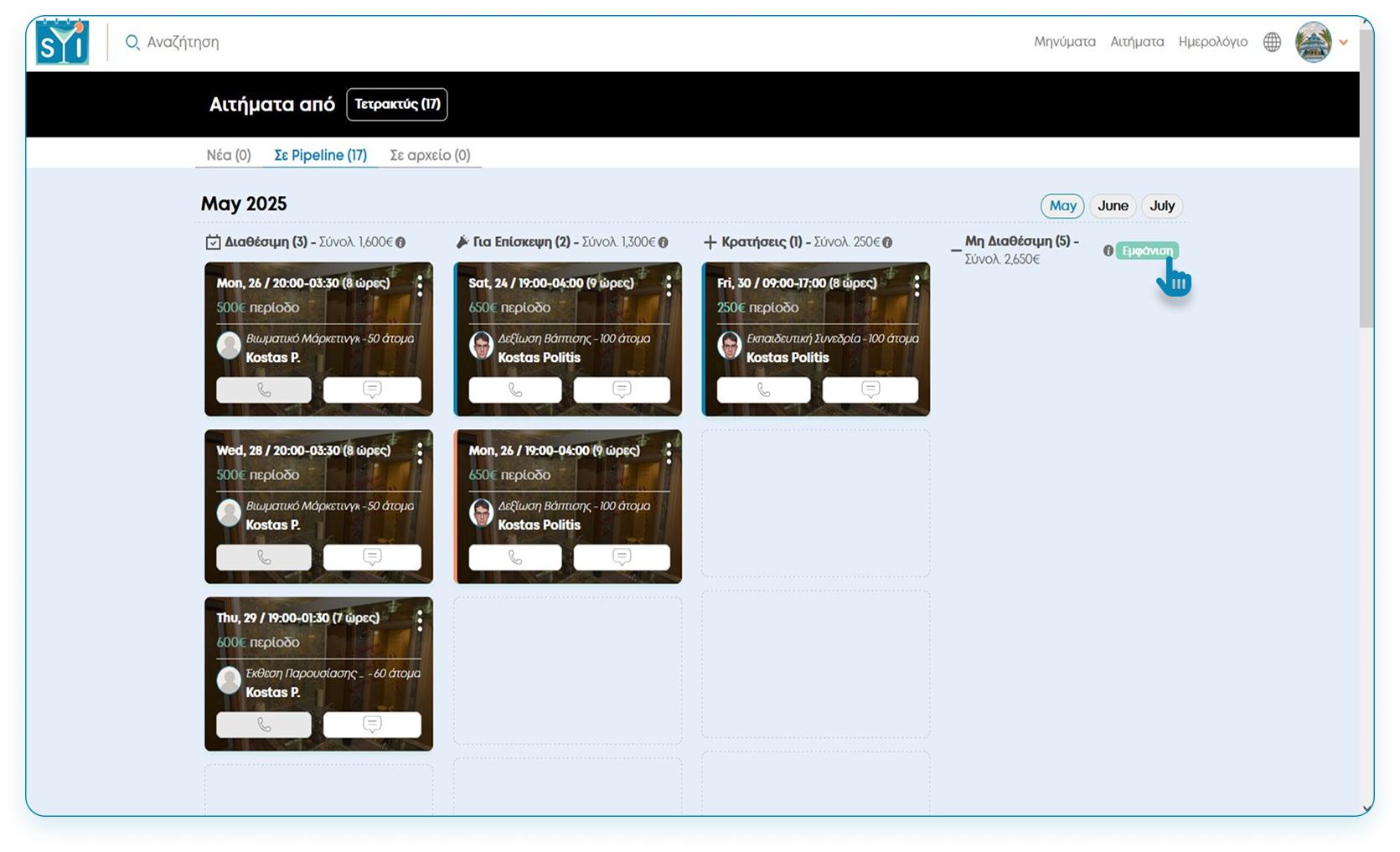Viewport: 1400px width, 852px height.
Task: Switch to the Νέα (0) tab
Action: pos(229,155)
